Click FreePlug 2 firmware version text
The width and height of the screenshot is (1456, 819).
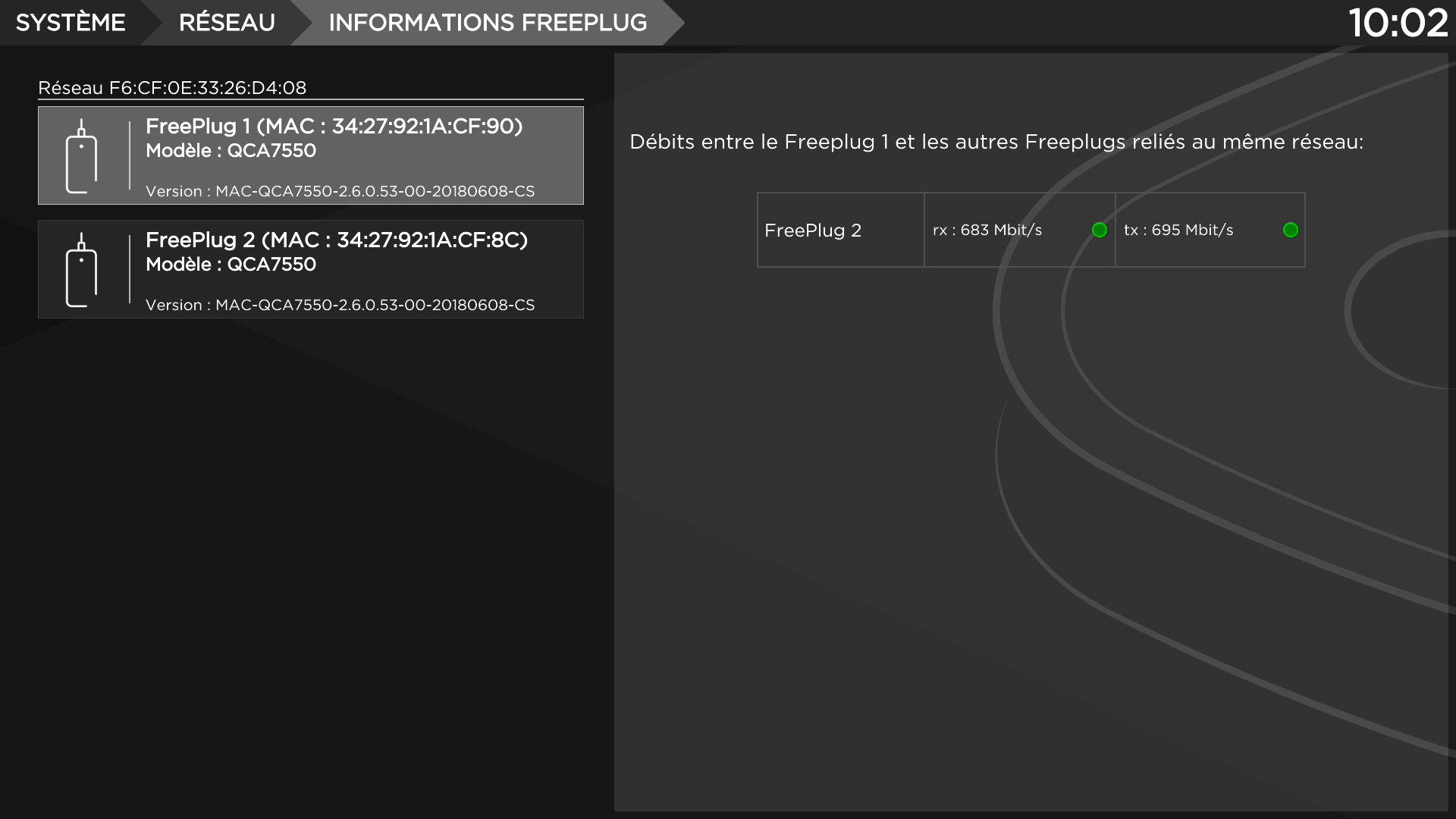coord(340,306)
